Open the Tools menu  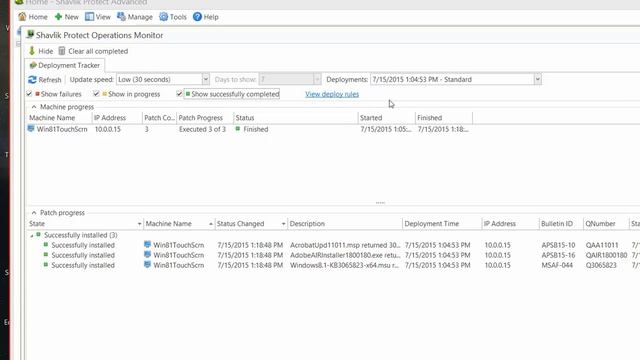click(x=173, y=17)
